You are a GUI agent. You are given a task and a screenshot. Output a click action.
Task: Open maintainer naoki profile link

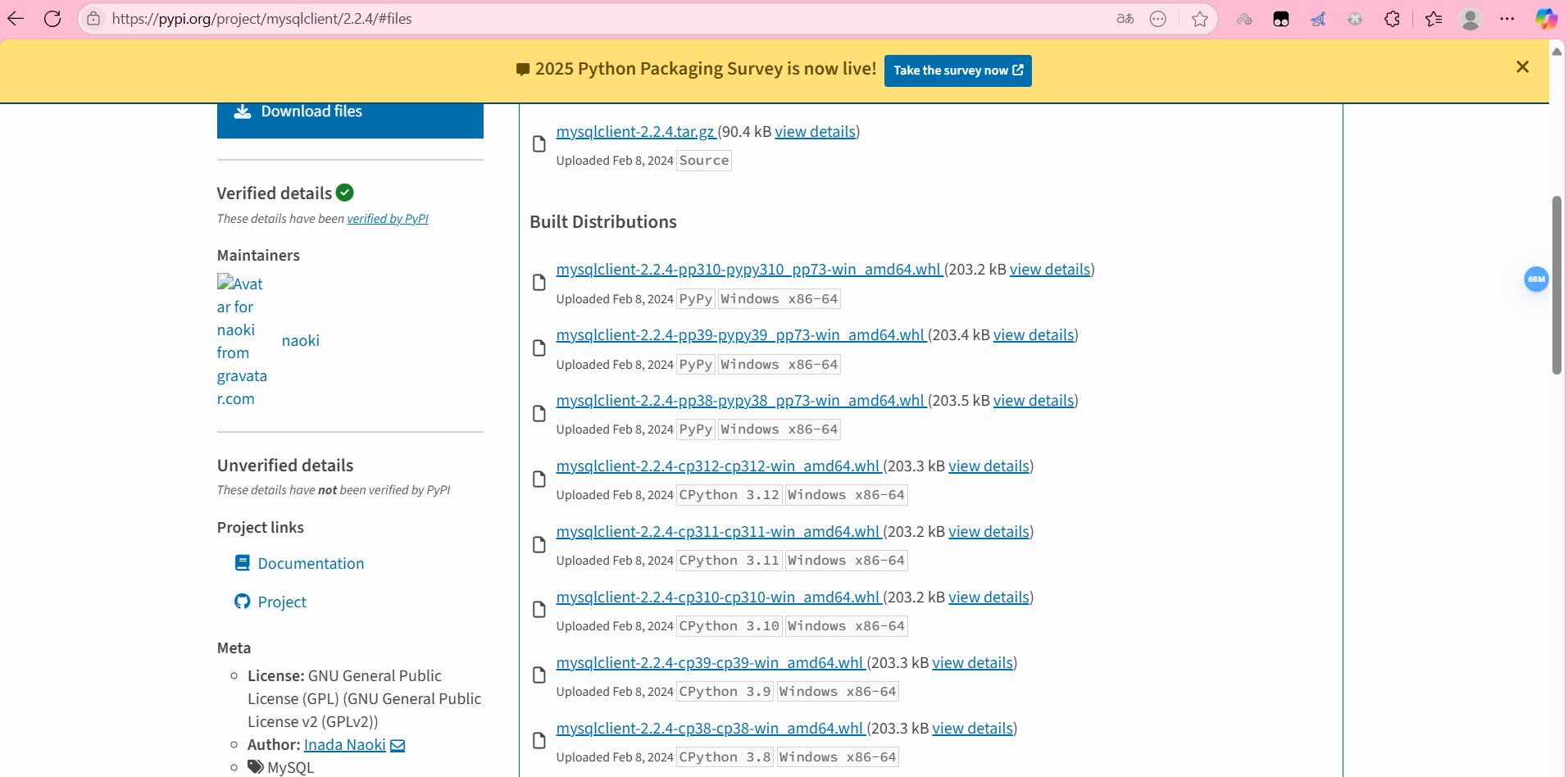[x=300, y=341]
